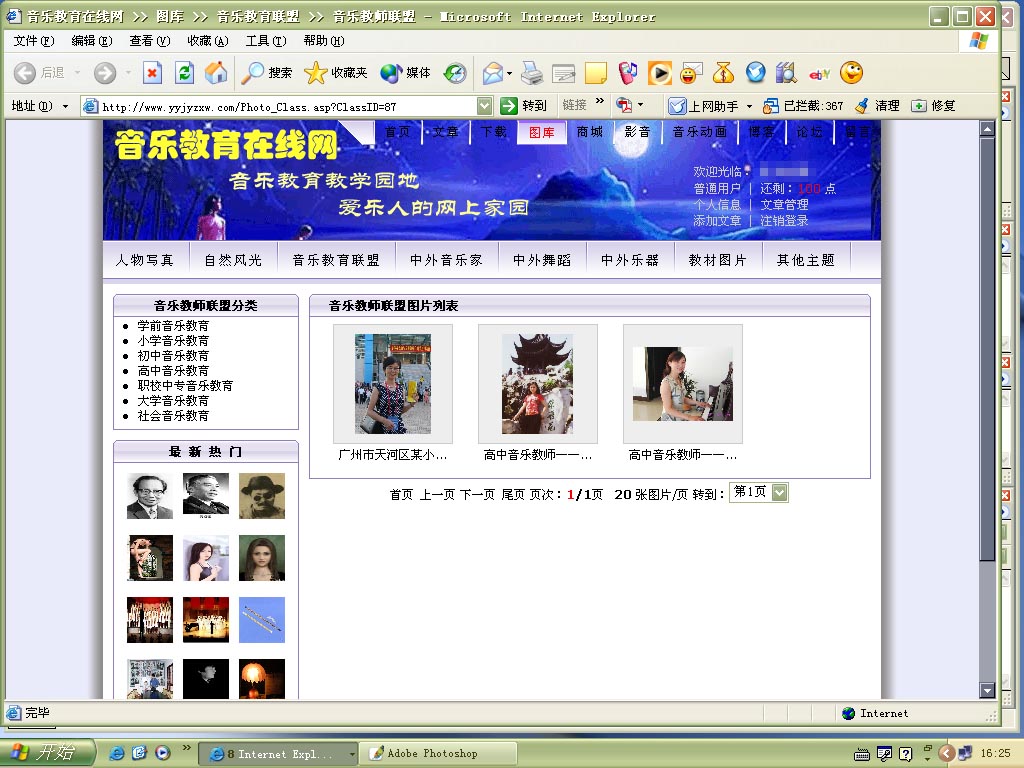
Task: Switch to the 图库 navigation tab
Action: coord(542,132)
